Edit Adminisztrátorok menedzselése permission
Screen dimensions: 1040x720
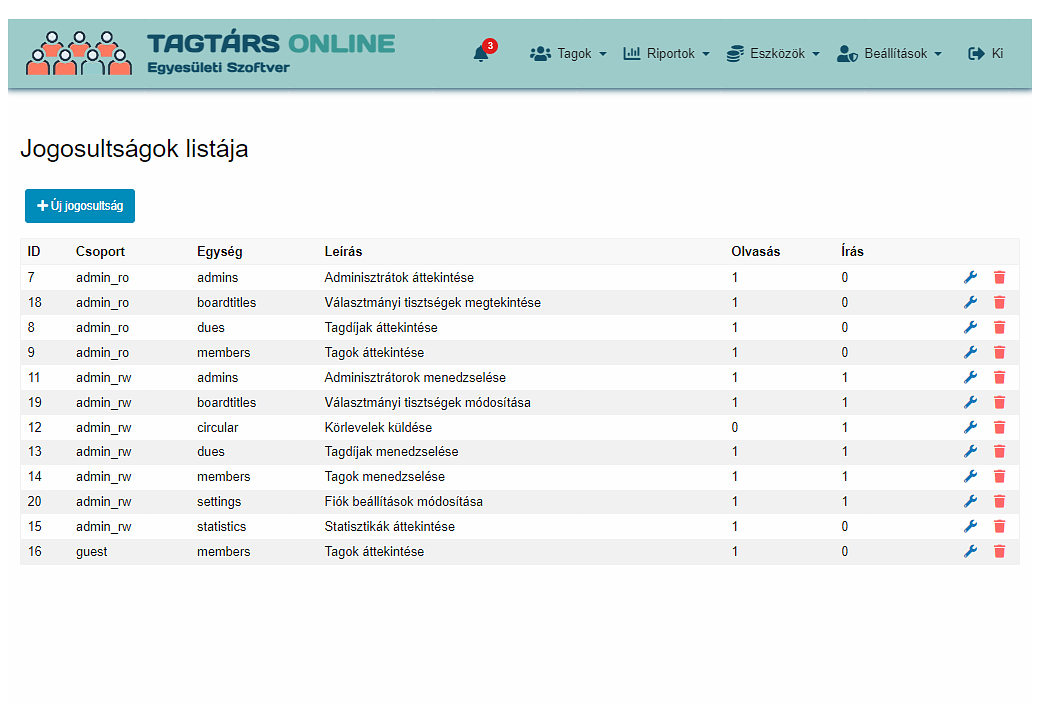click(x=970, y=377)
